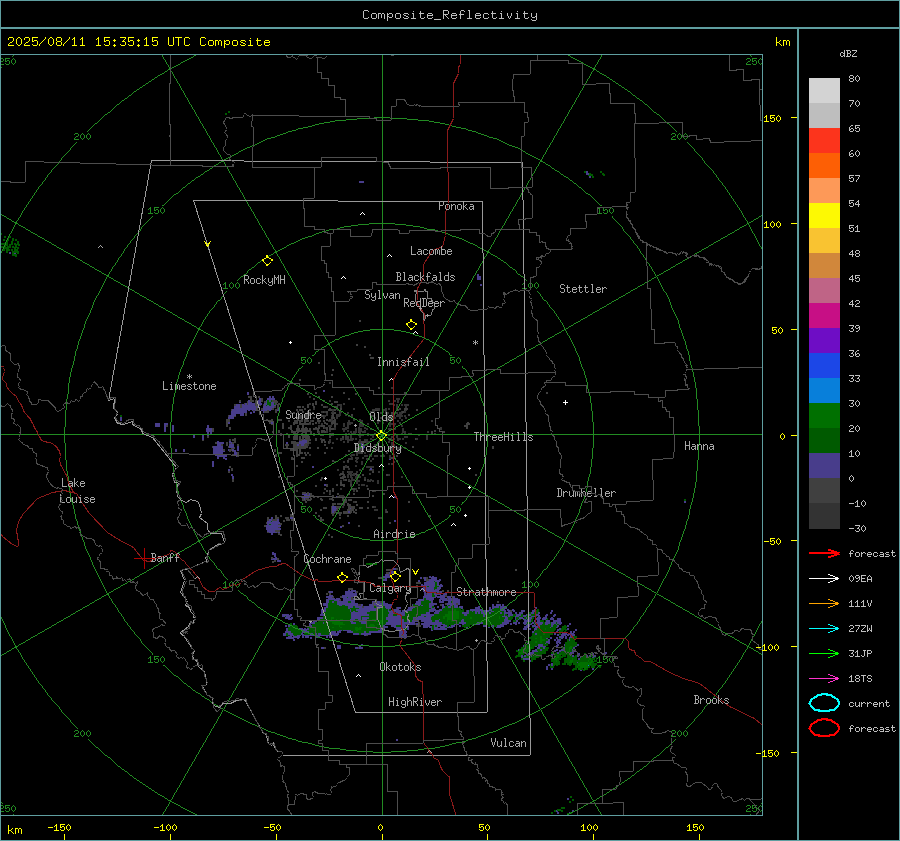Click the 18TS legend label
This screenshot has height=841, width=900.
click(860, 679)
